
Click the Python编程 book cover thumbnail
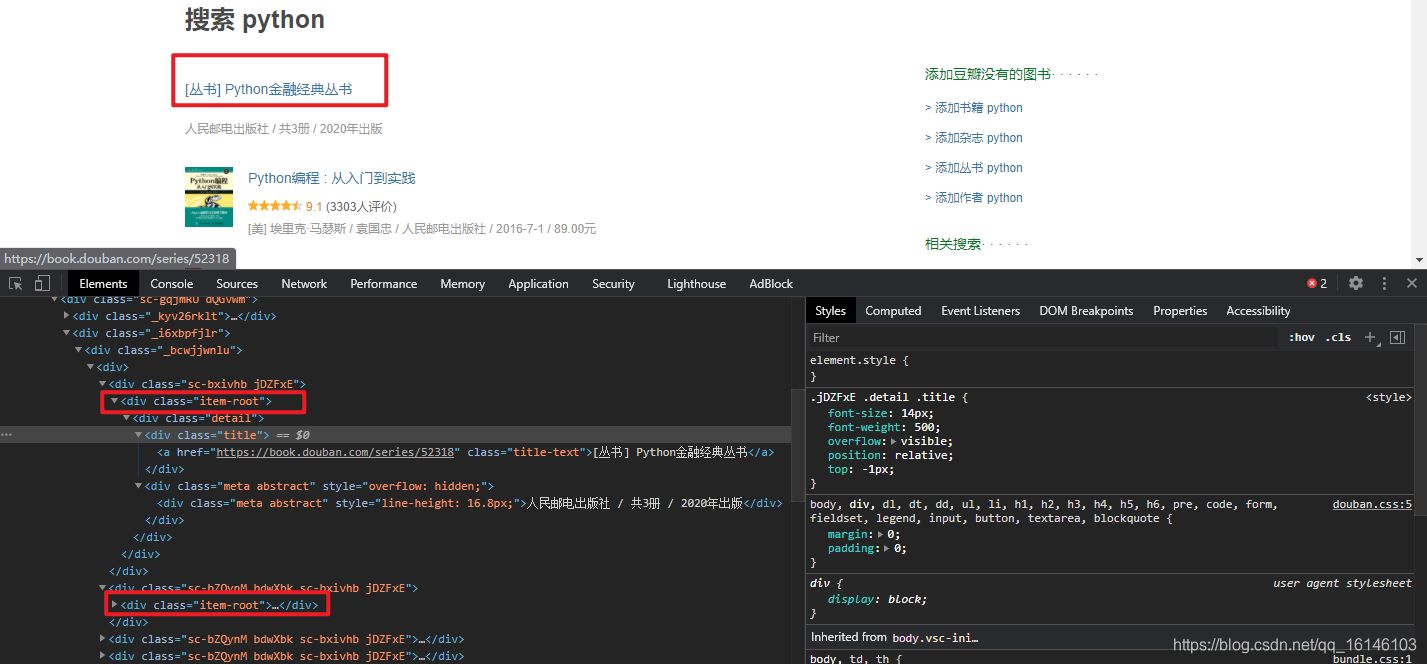pos(209,197)
